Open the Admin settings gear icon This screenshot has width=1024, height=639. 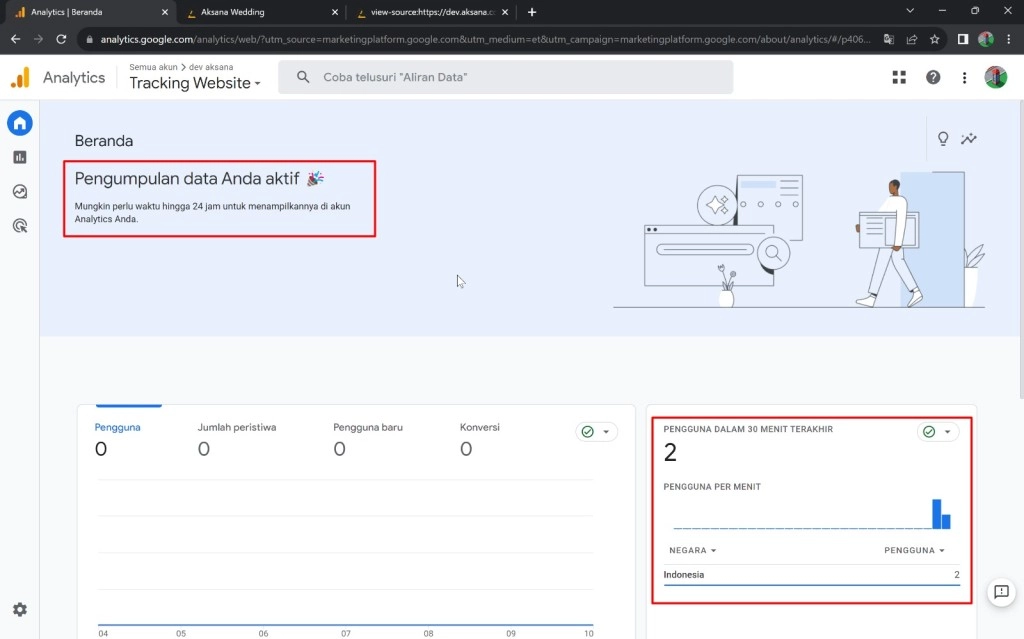point(20,610)
